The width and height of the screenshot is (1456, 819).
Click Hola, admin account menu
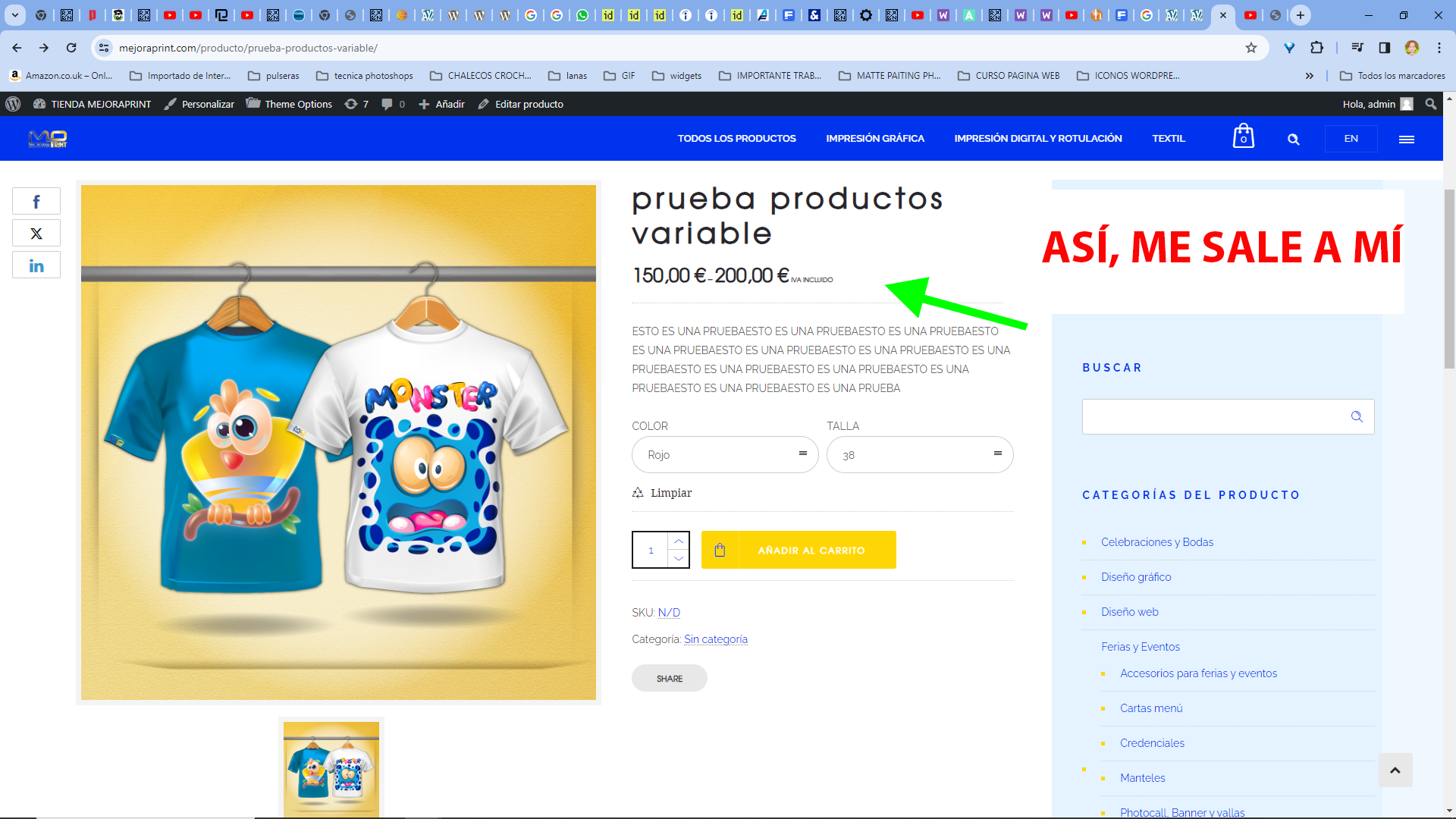pyautogui.click(x=1378, y=104)
